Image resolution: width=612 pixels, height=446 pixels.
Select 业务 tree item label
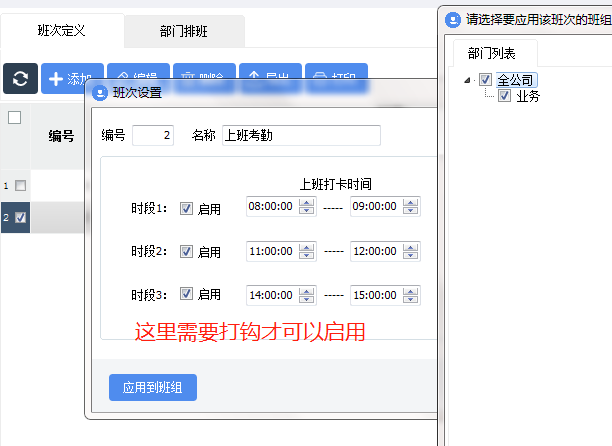[528, 96]
